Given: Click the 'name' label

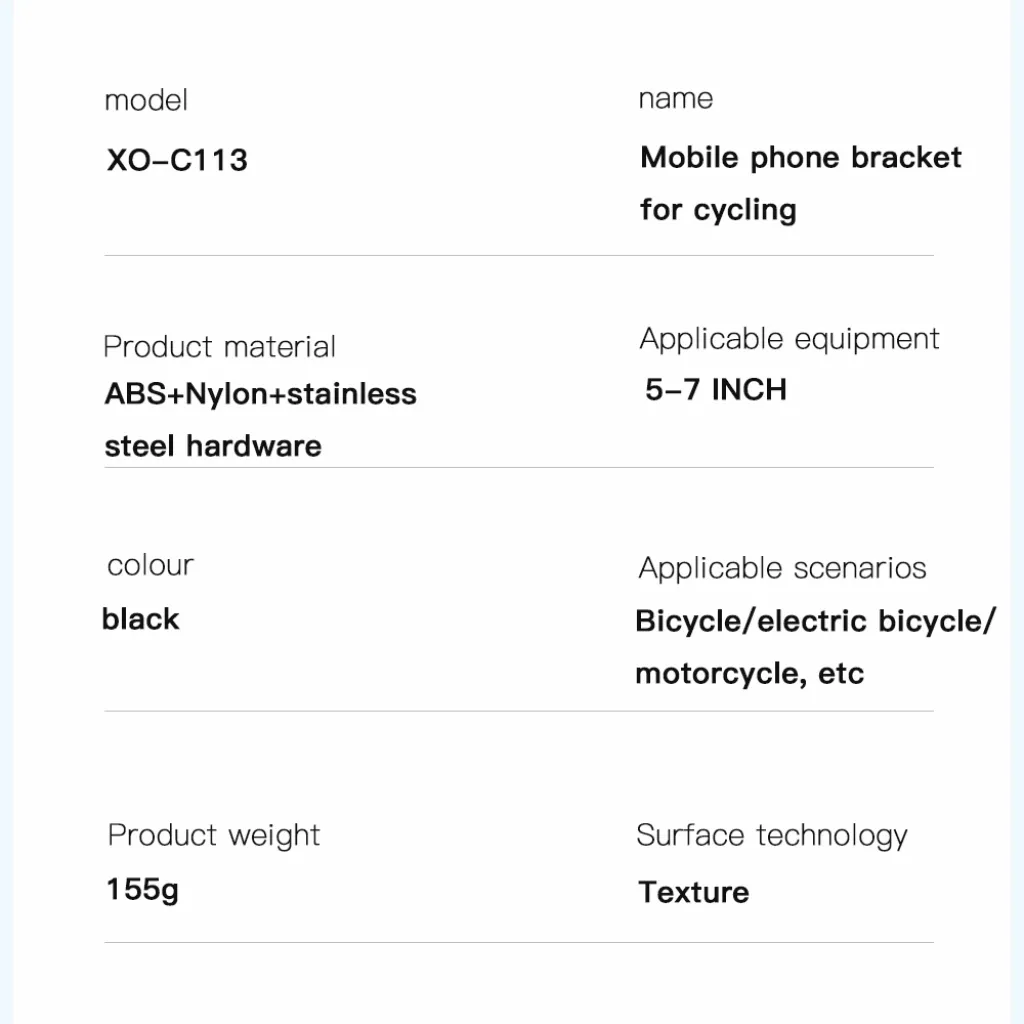Looking at the screenshot, I should [675, 99].
